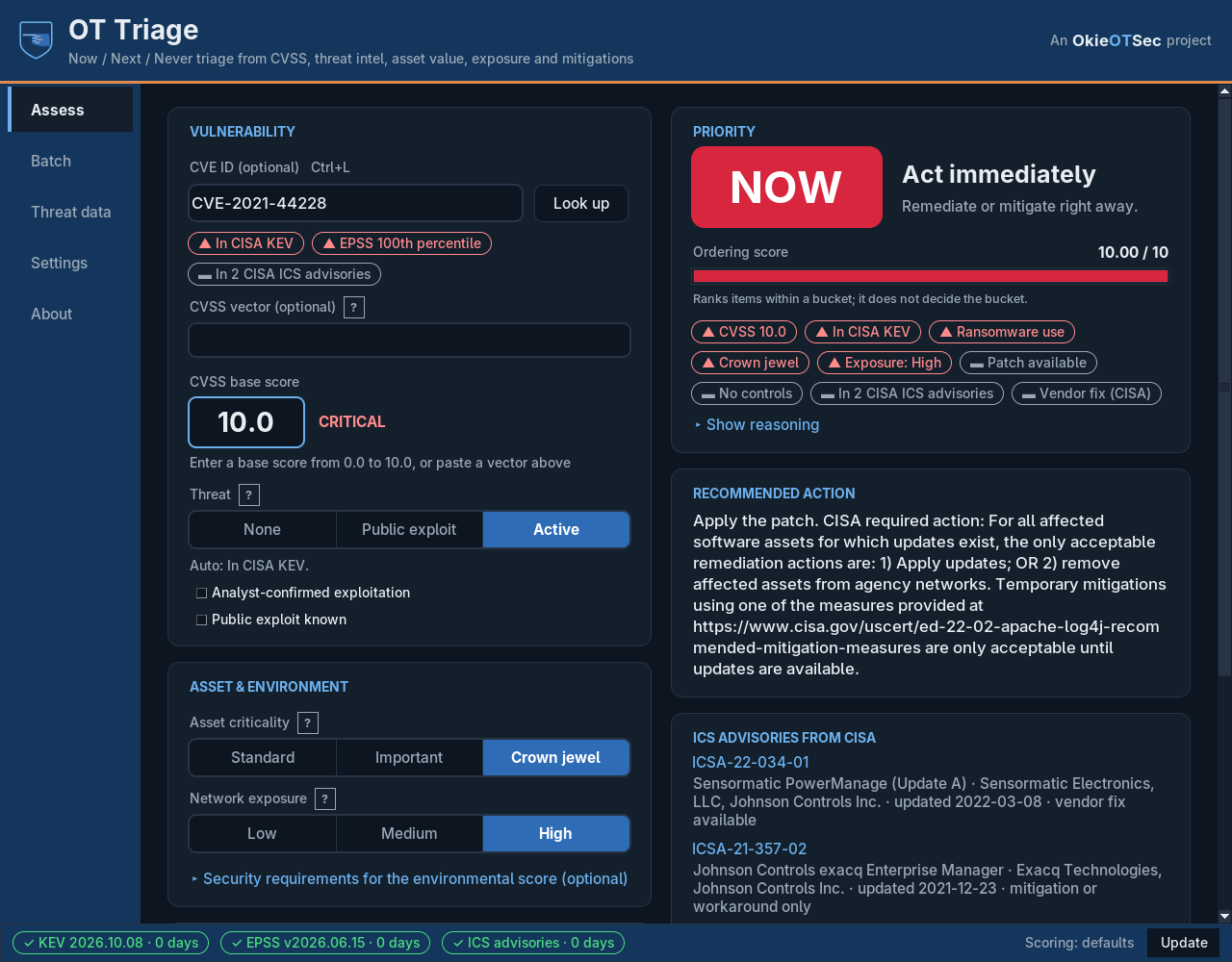This screenshot has height=962, width=1232.
Task: Click the Update button
Action: coord(1184,943)
